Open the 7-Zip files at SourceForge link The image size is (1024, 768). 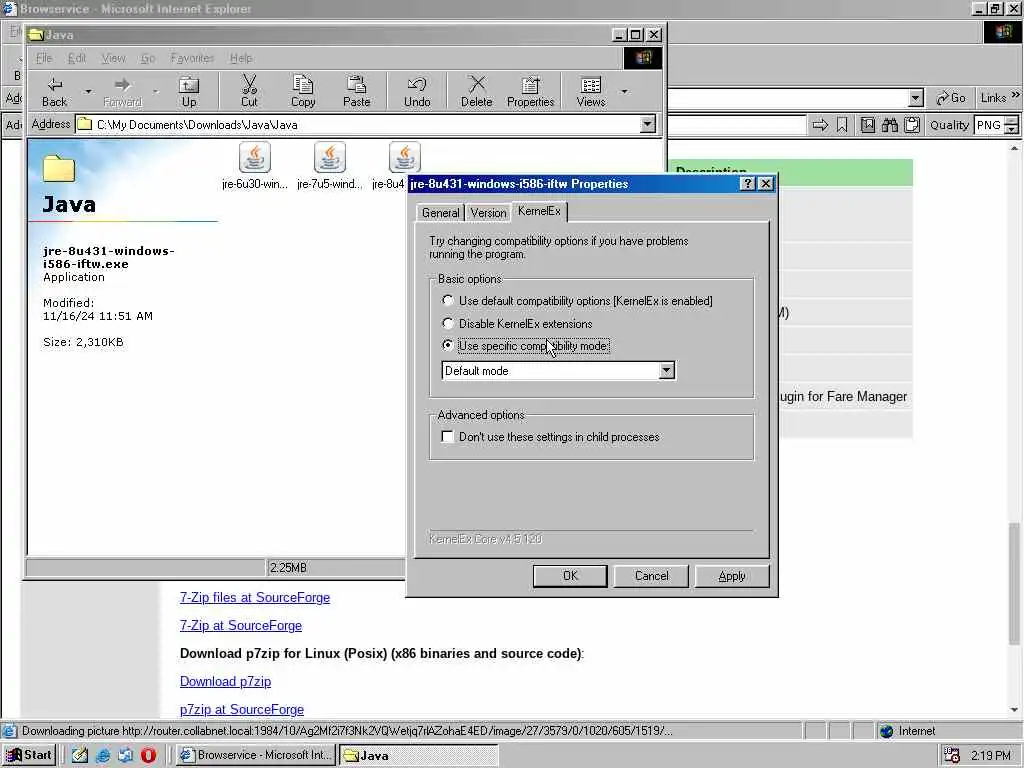(x=255, y=598)
